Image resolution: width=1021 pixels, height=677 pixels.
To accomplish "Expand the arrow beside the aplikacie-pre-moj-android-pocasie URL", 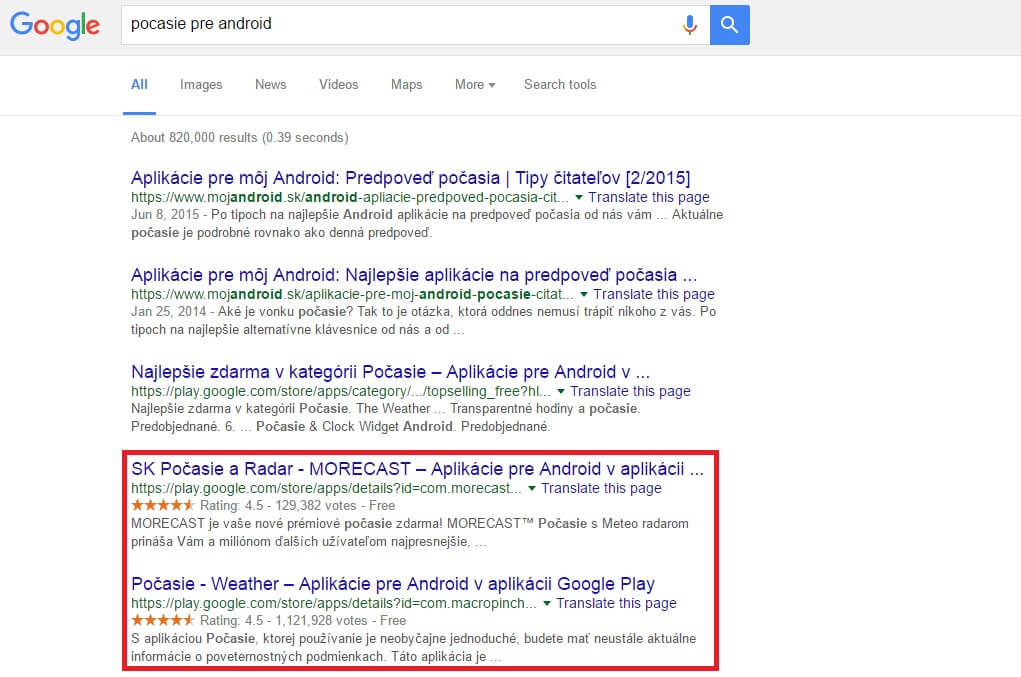I will tap(583, 294).
